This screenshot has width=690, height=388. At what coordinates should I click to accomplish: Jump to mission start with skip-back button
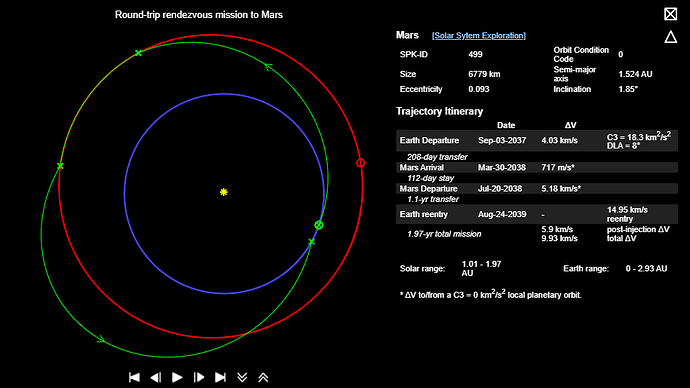pyautogui.click(x=134, y=377)
